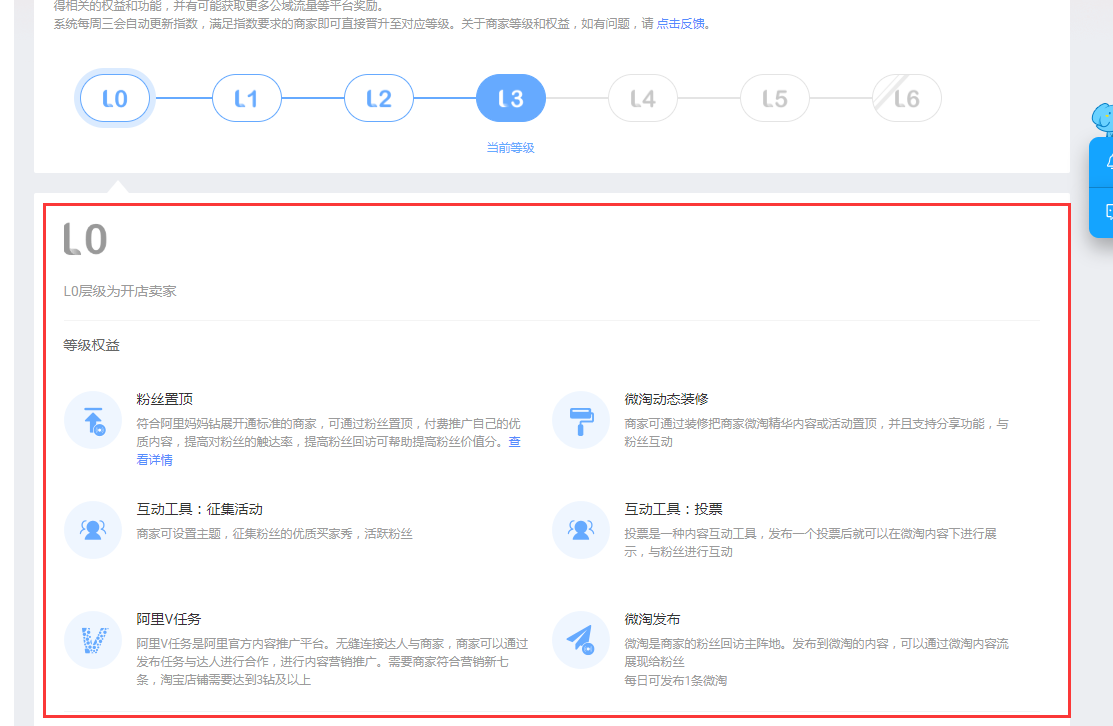Screen dimensions: 1113x726
Task: Select the highlighted L3 current level
Action: [510, 99]
